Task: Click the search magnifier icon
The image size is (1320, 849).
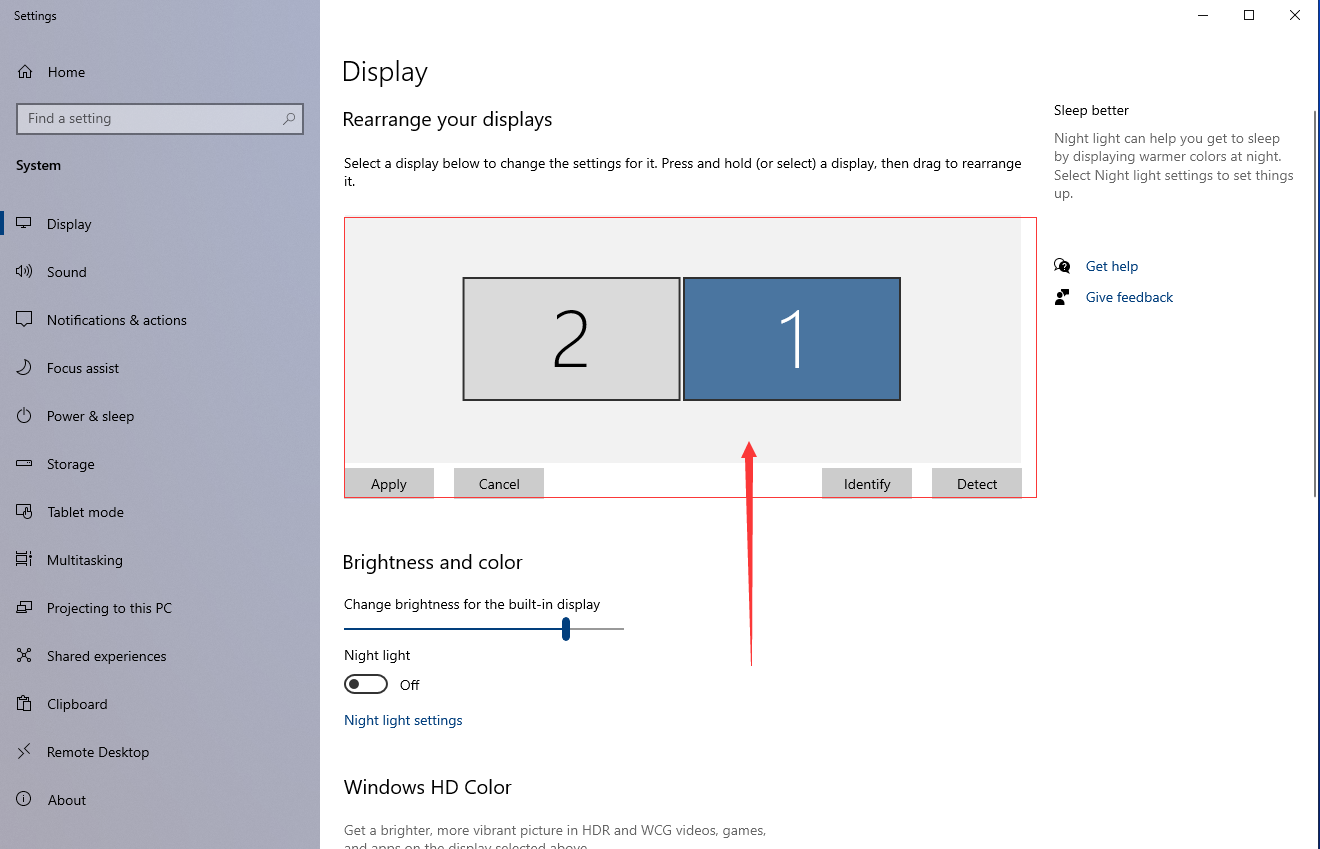Action: point(289,118)
